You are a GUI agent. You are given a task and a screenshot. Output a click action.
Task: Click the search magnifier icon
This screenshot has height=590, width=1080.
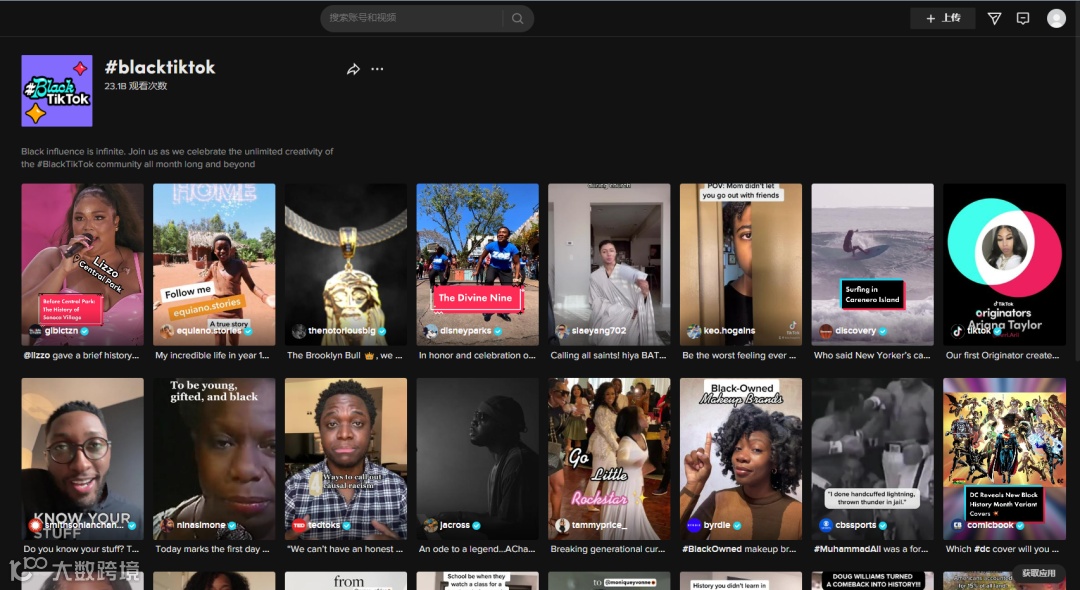(517, 19)
